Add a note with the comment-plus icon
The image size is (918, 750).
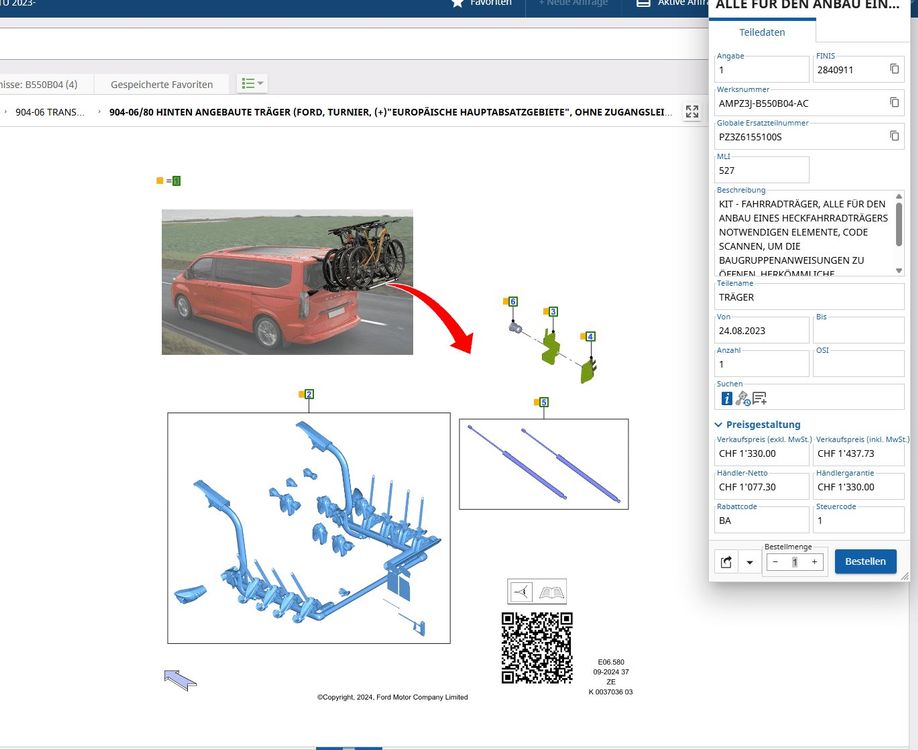(759, 399)
